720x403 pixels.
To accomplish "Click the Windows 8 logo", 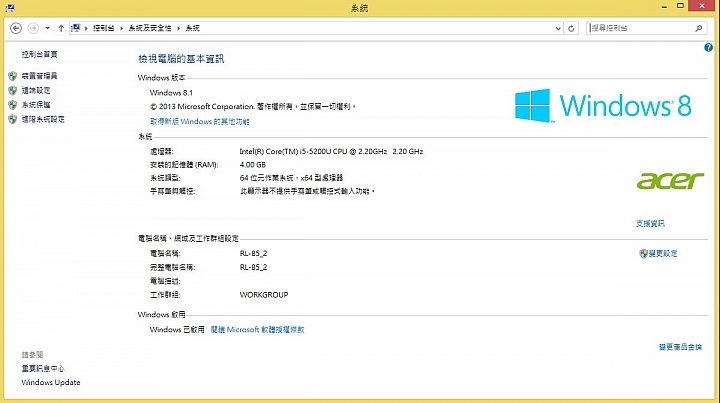I will [x=603, y=106].
